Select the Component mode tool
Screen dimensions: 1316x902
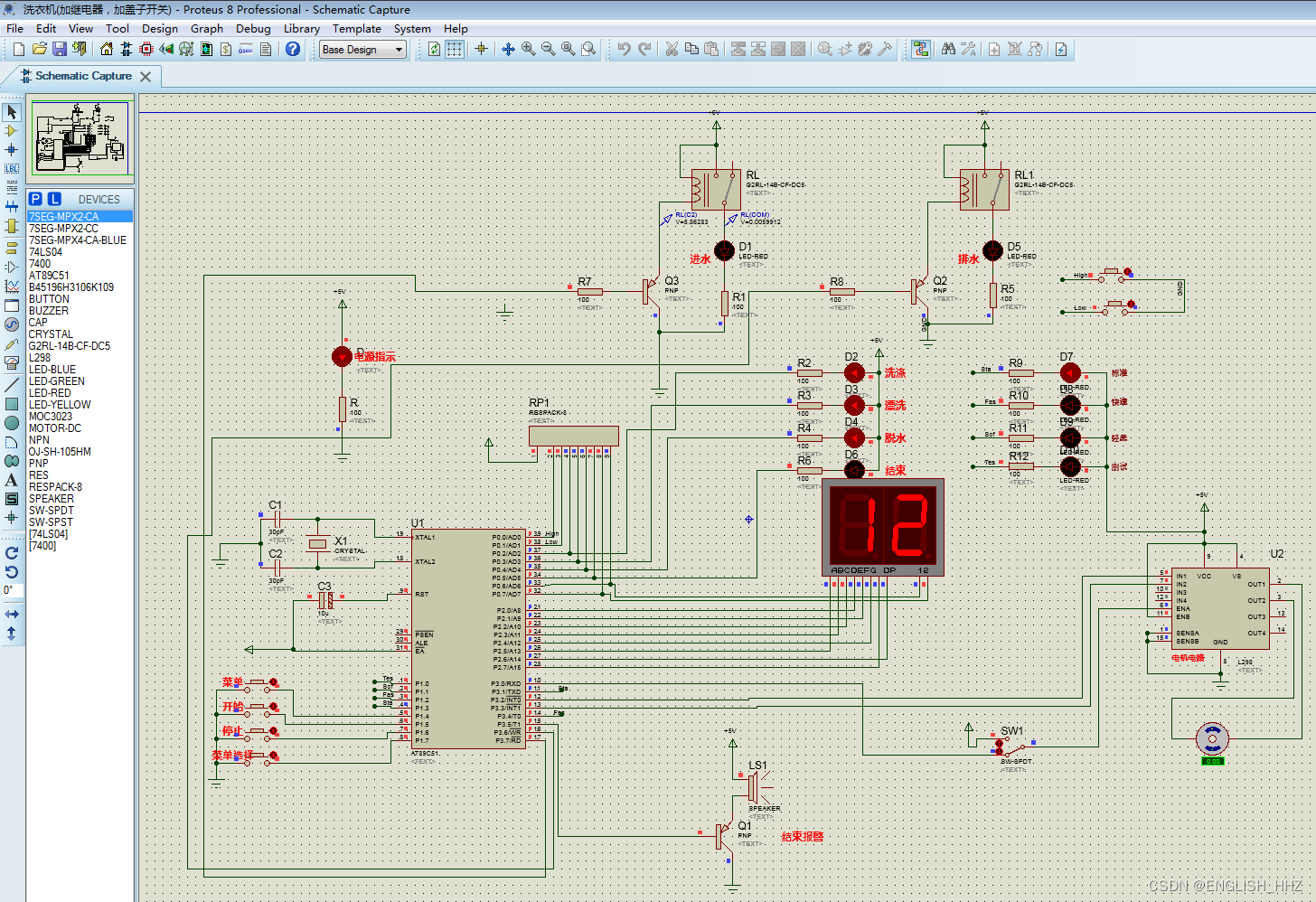pyautogui.click(x=12, y=131)
